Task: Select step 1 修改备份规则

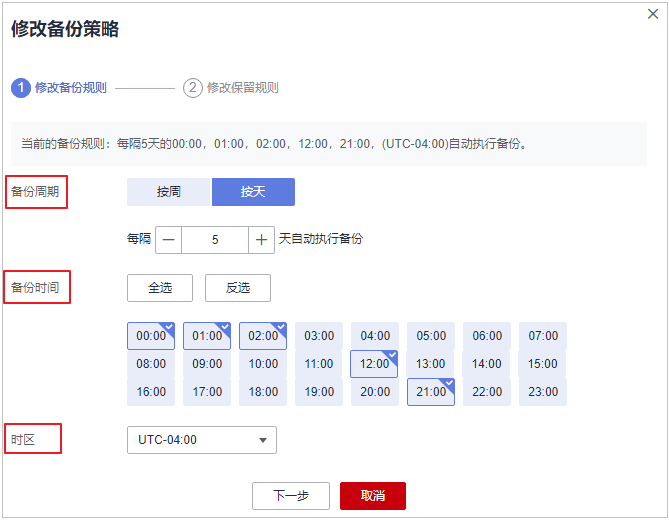Action: pyautogui.click(x=60, y=88)
